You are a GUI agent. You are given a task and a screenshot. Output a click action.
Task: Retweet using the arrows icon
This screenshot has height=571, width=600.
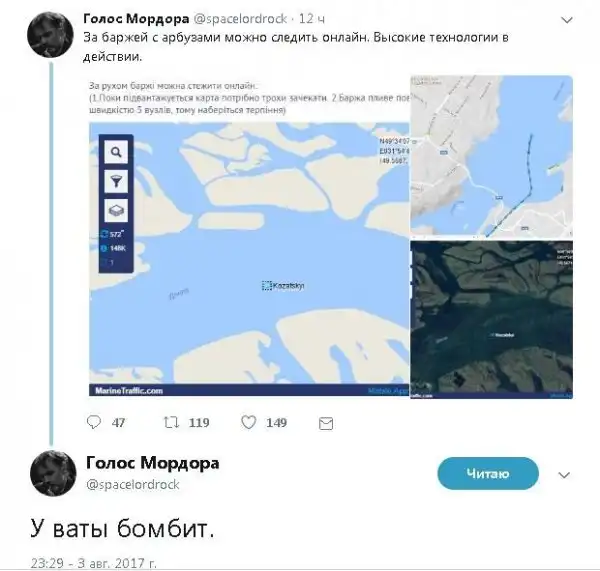click(x=171, y=423)
